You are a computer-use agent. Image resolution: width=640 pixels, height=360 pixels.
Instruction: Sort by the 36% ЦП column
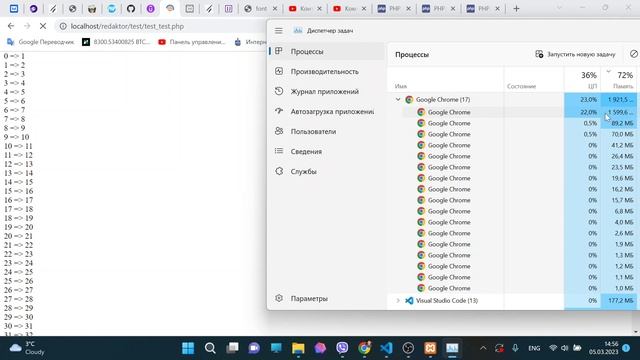tap(582, 79)
